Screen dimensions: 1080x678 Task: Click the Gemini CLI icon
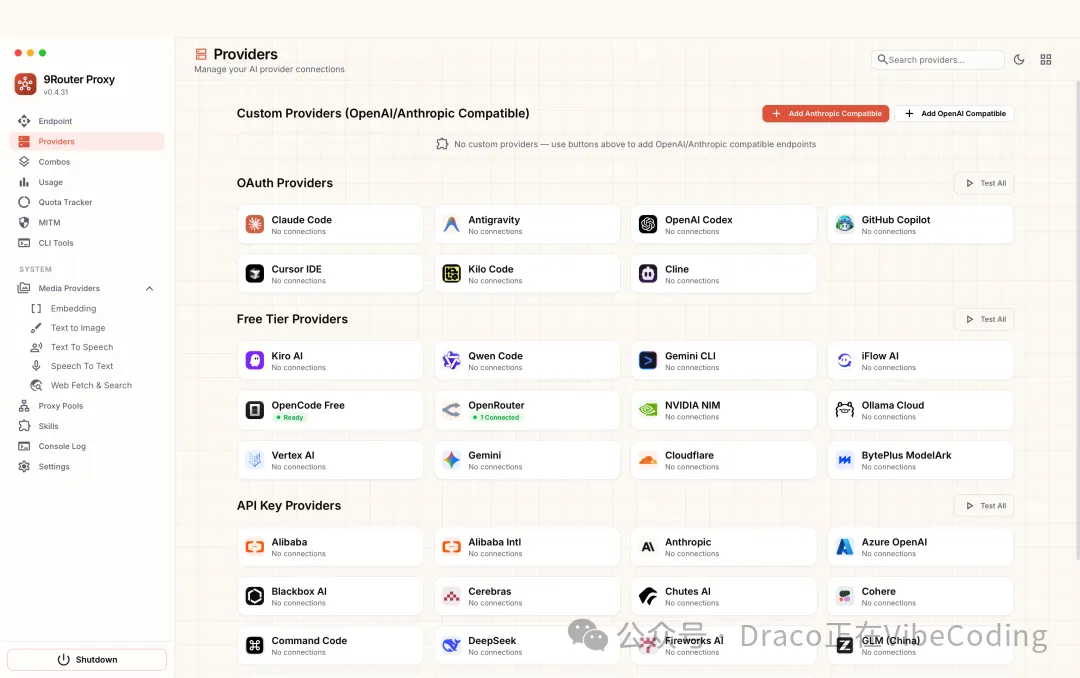[x=648, y=360]
